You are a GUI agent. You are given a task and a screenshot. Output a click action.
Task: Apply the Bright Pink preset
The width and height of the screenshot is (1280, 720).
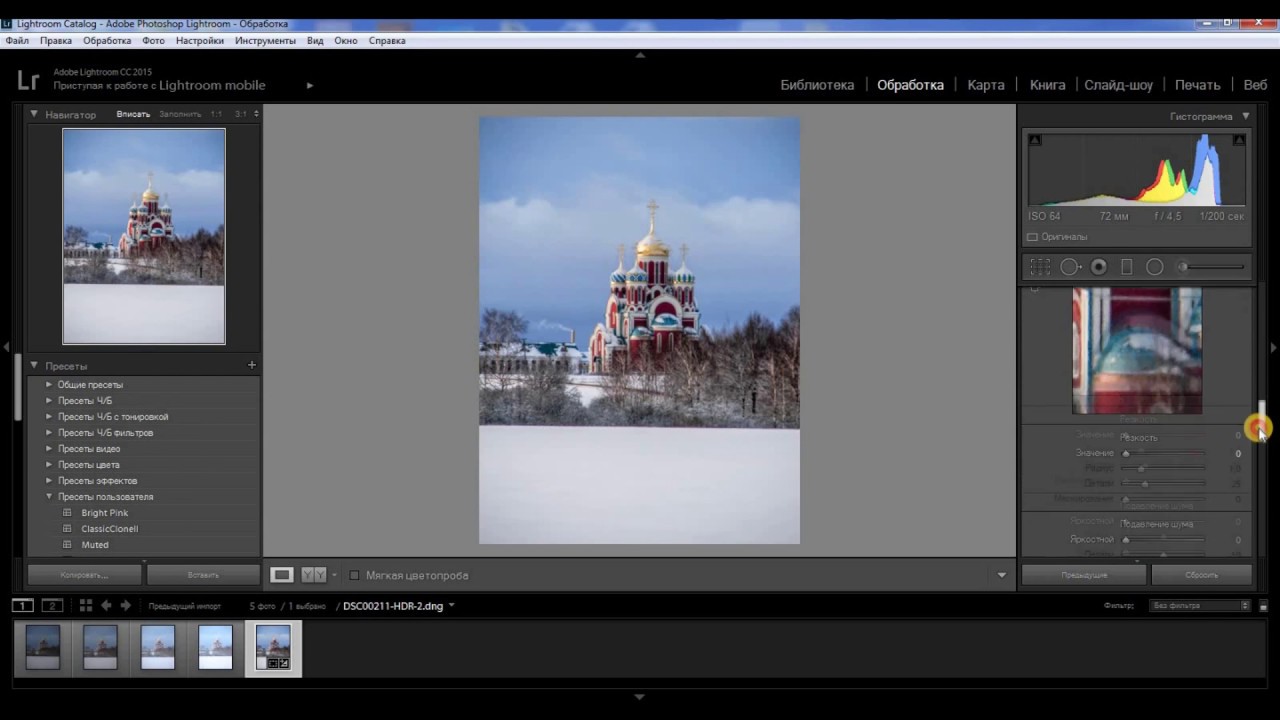pos(105,513)
